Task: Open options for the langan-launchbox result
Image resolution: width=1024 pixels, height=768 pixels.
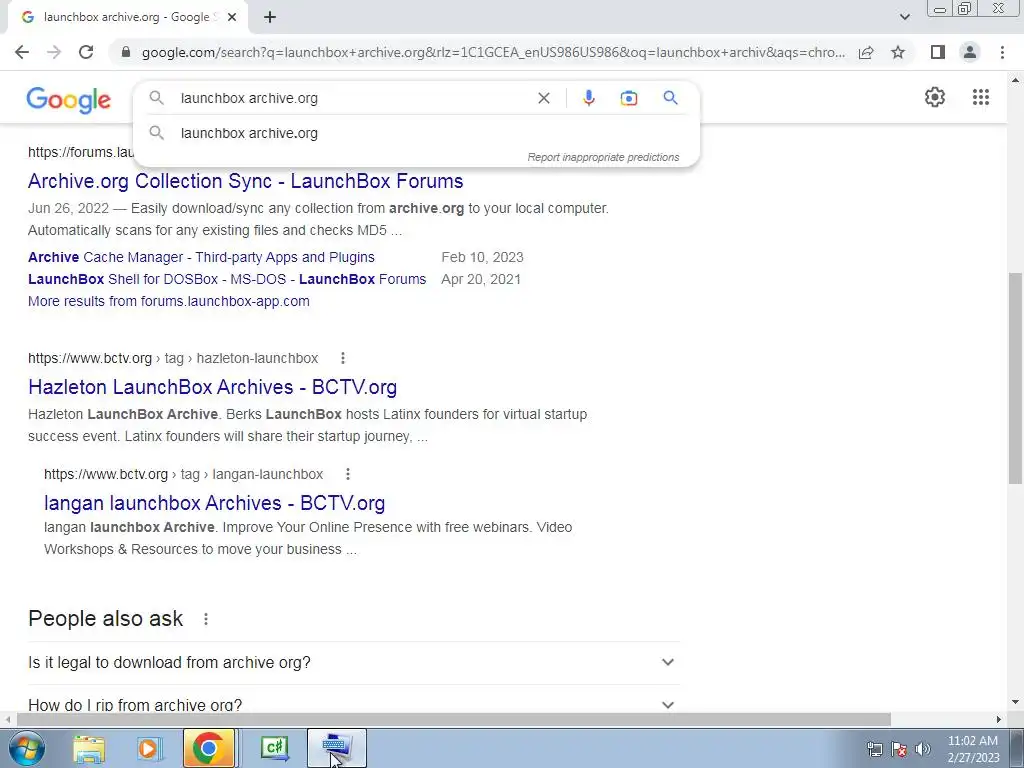Action: [347, 474]
